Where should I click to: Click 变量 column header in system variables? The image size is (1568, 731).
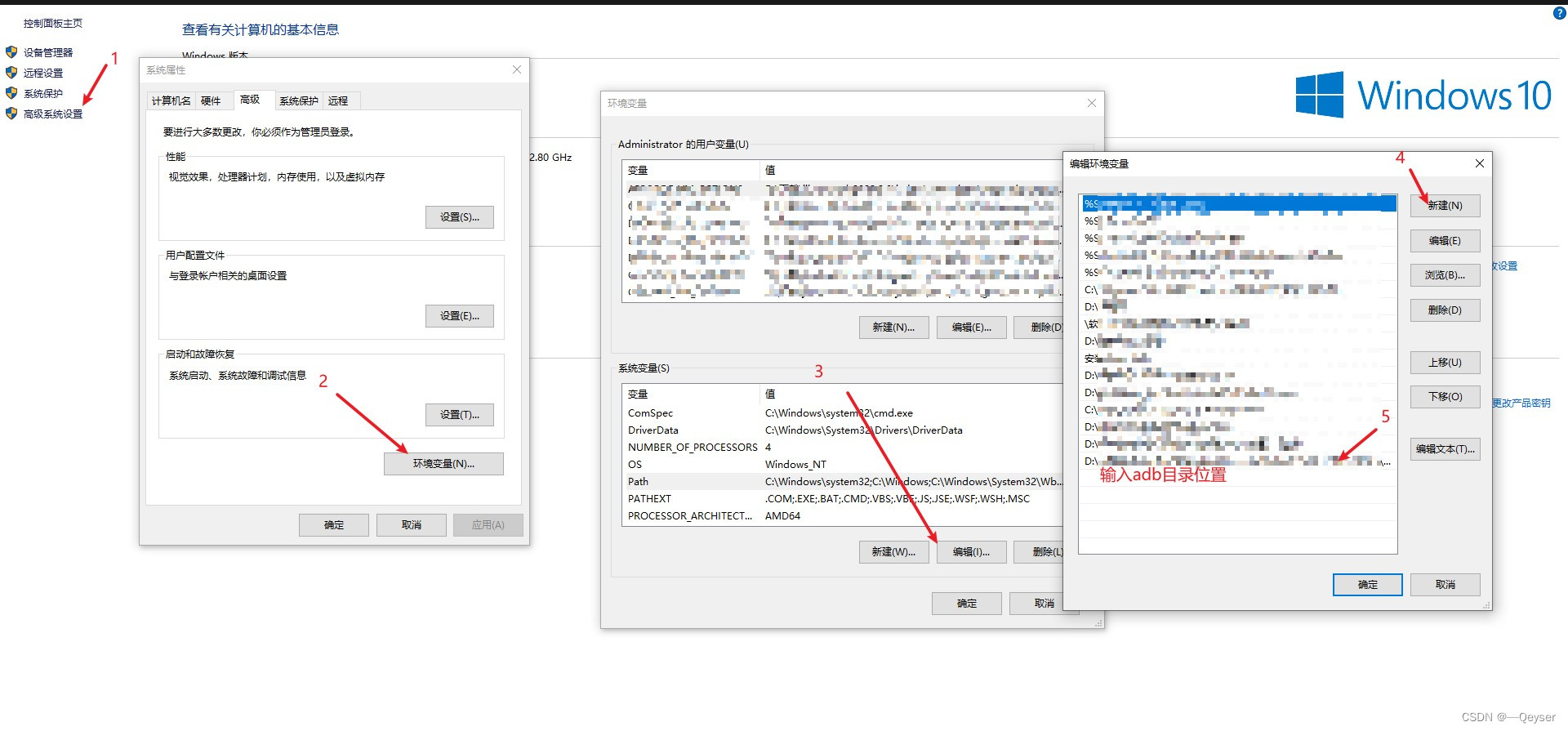[691, 394]
